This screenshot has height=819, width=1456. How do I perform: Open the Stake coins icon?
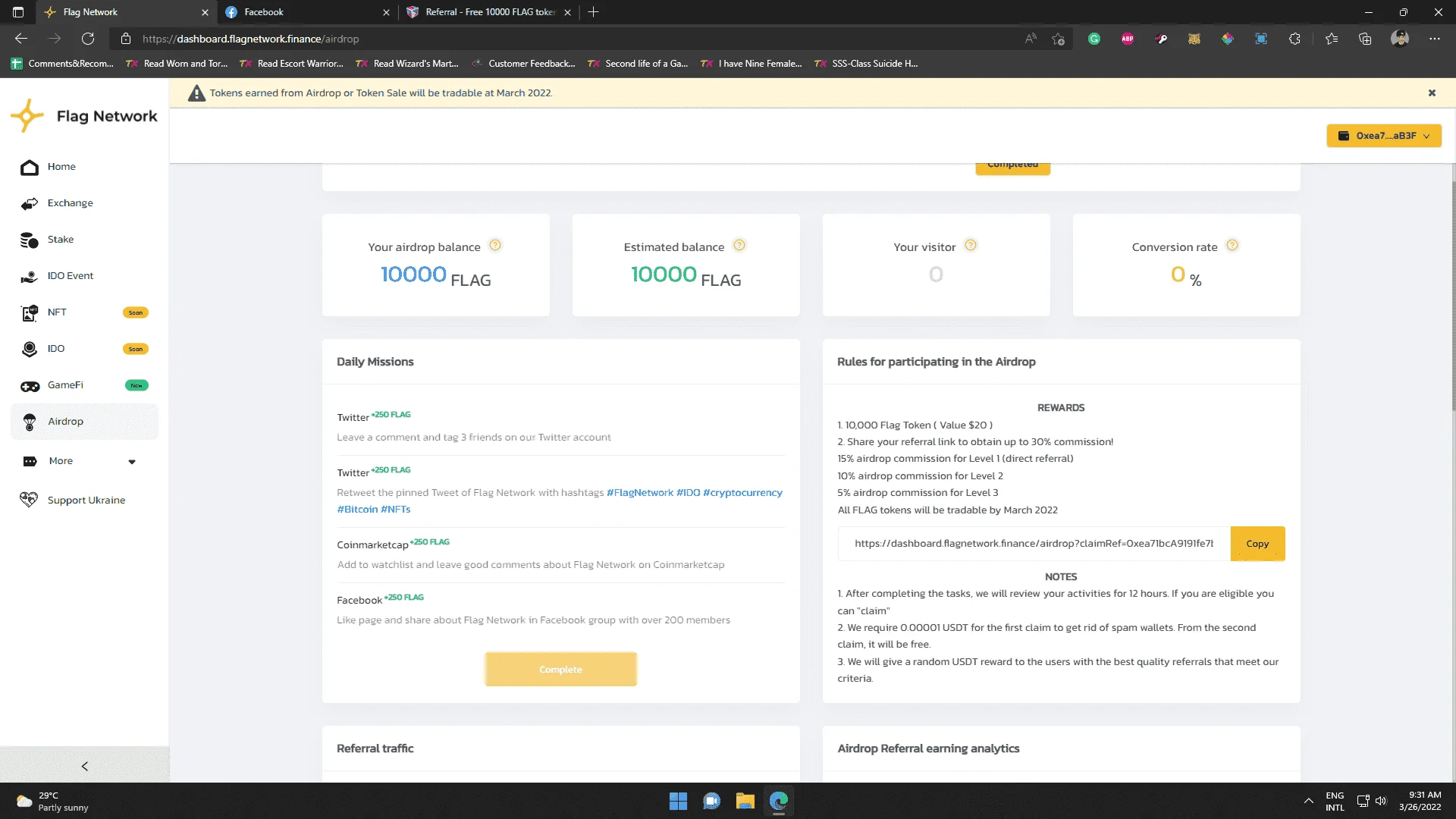pos(30,240)
